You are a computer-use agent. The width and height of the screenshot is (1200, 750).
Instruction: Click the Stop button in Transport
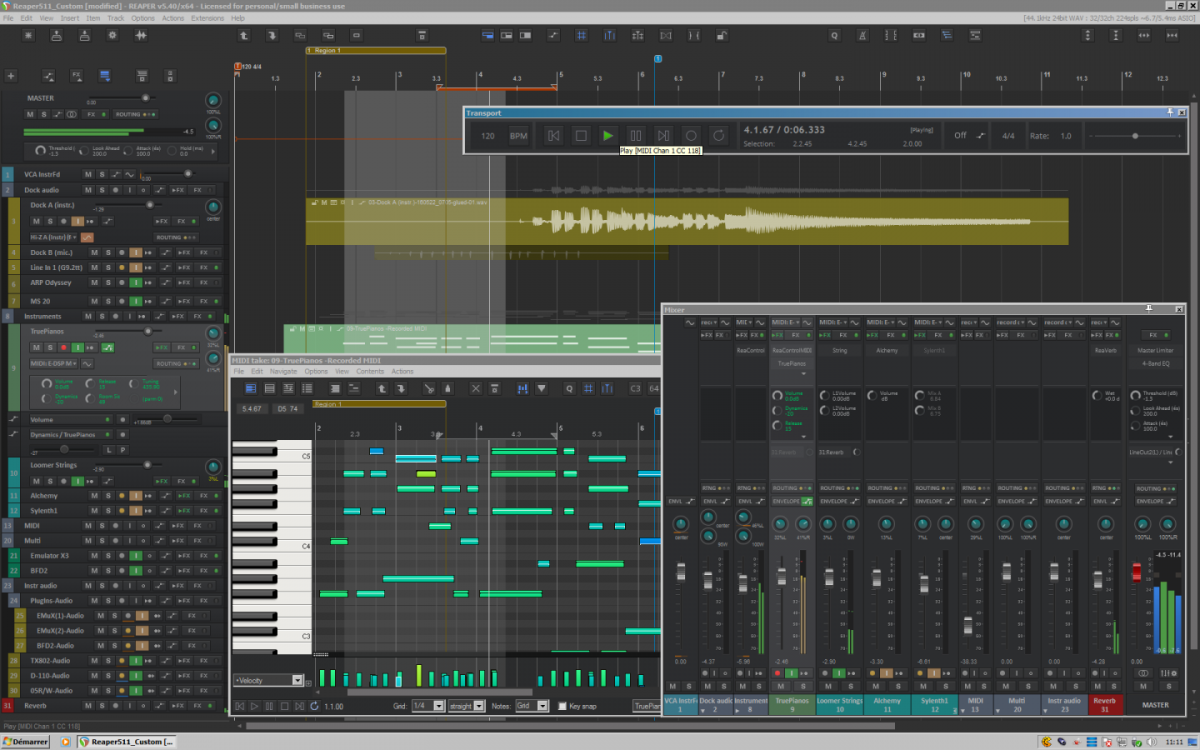581,135
